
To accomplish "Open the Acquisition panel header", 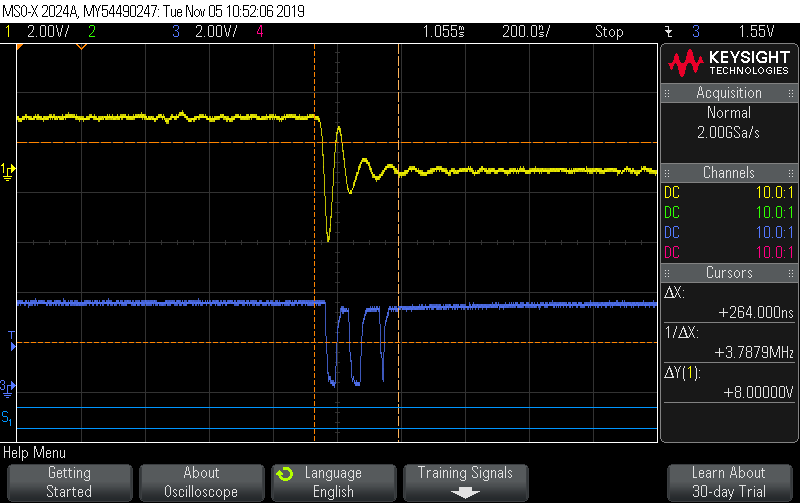I will click(x=729, y=93).
